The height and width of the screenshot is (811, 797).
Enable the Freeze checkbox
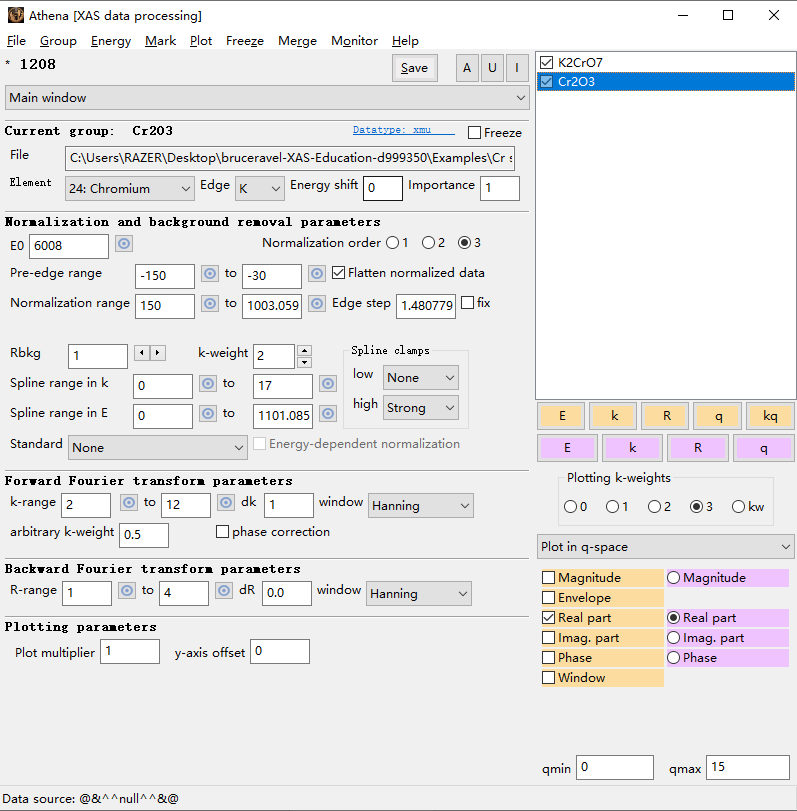(475, 133)
